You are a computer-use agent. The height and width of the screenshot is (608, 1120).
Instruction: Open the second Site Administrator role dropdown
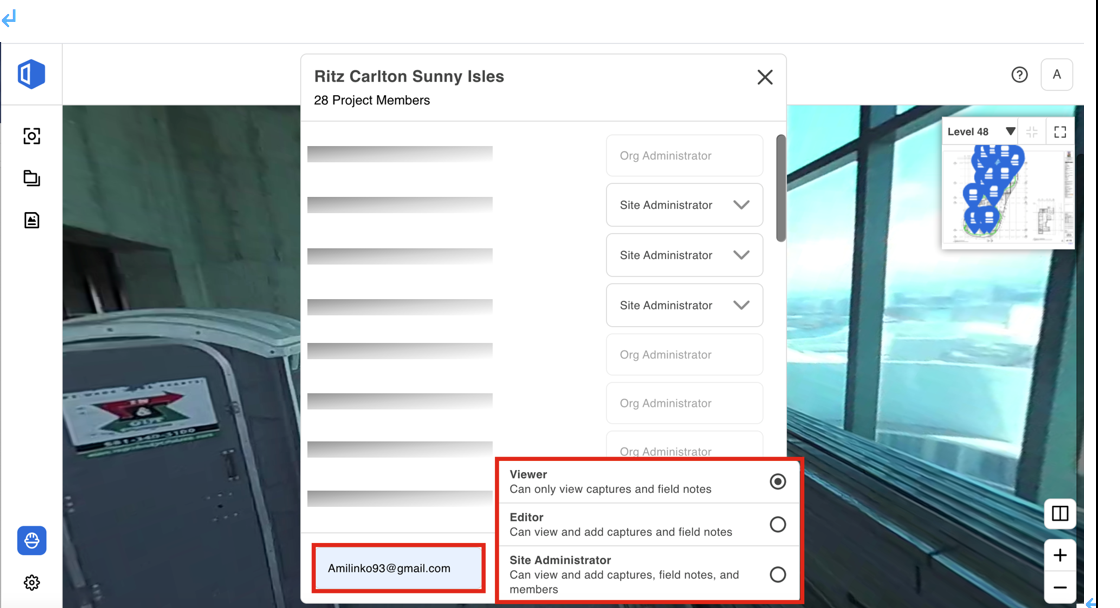click(684, 255)
